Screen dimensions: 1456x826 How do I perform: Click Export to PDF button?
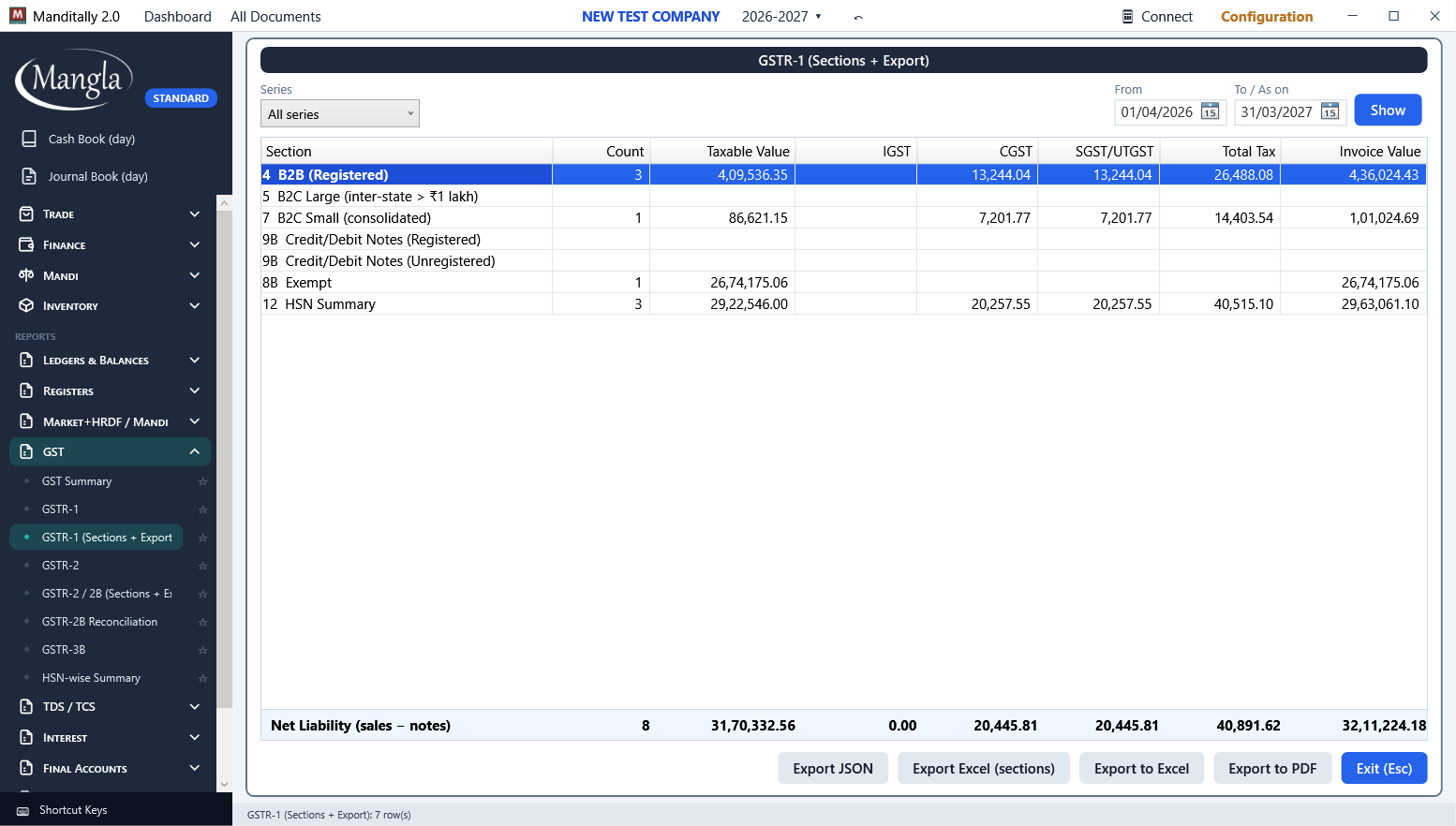pos(1272,769)
